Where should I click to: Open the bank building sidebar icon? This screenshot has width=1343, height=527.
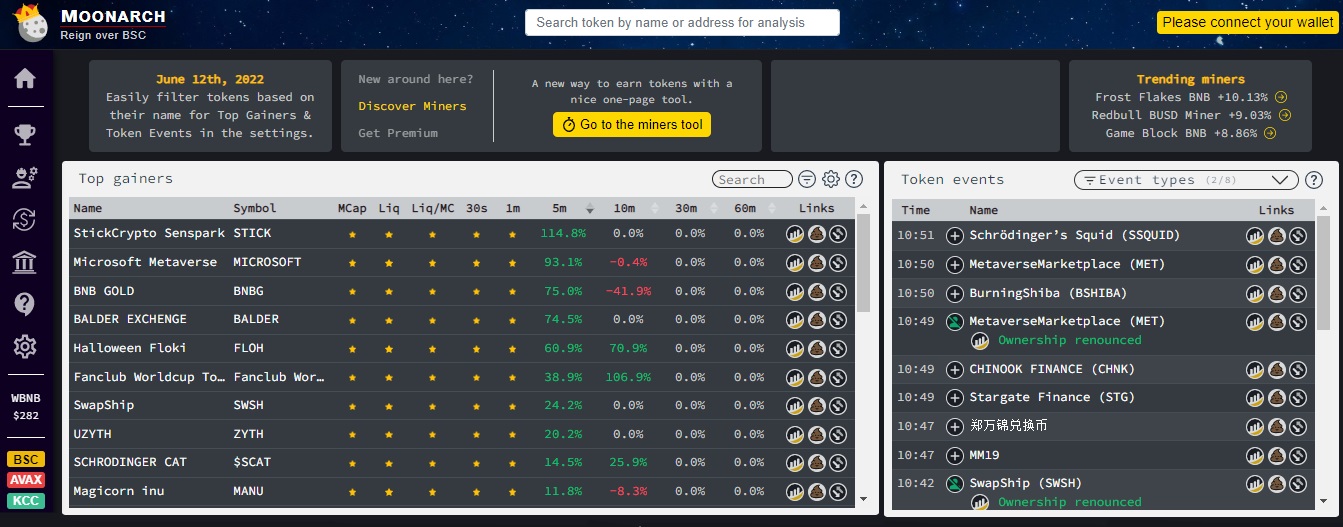click(x=25, y=262)
